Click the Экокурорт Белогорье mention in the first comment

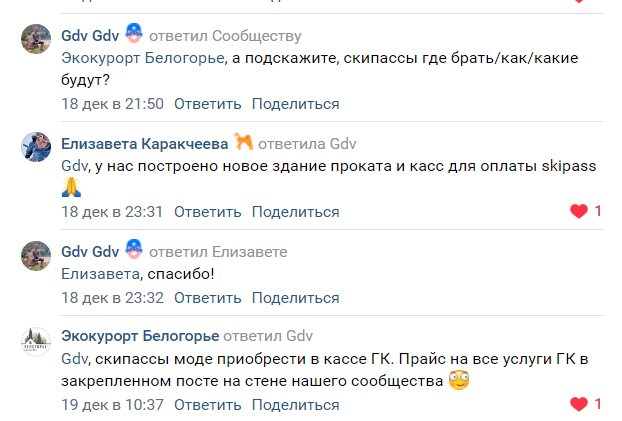143,58
